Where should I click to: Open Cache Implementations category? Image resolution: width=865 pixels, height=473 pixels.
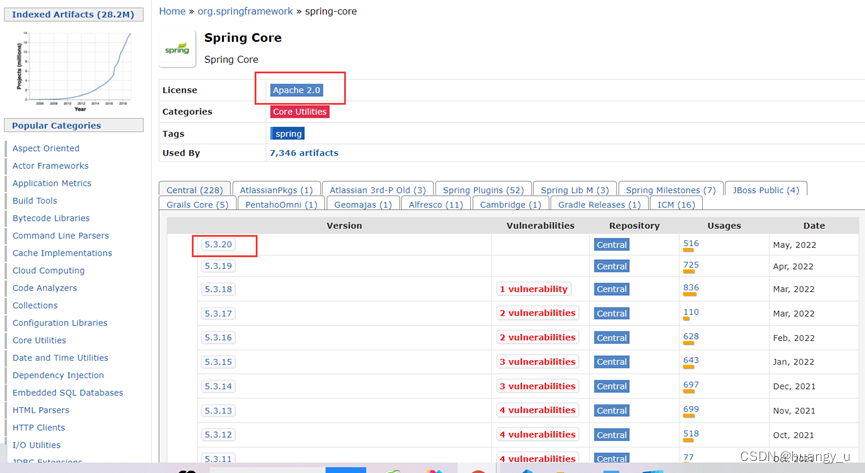[62, 253]
